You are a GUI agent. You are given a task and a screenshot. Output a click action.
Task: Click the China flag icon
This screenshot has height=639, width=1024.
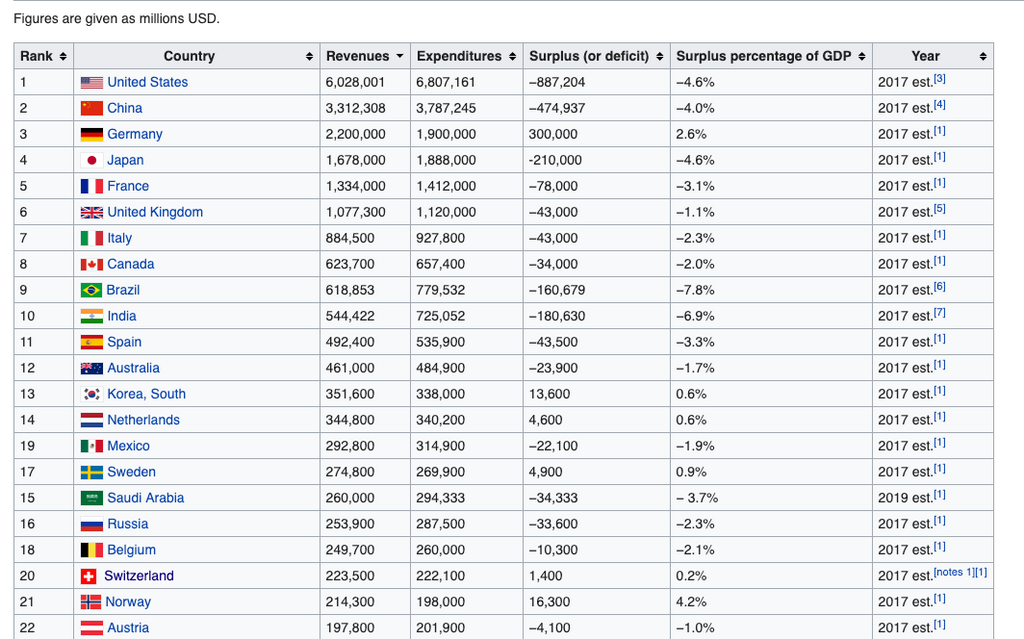pyautogui.click(x=92, y=108)
